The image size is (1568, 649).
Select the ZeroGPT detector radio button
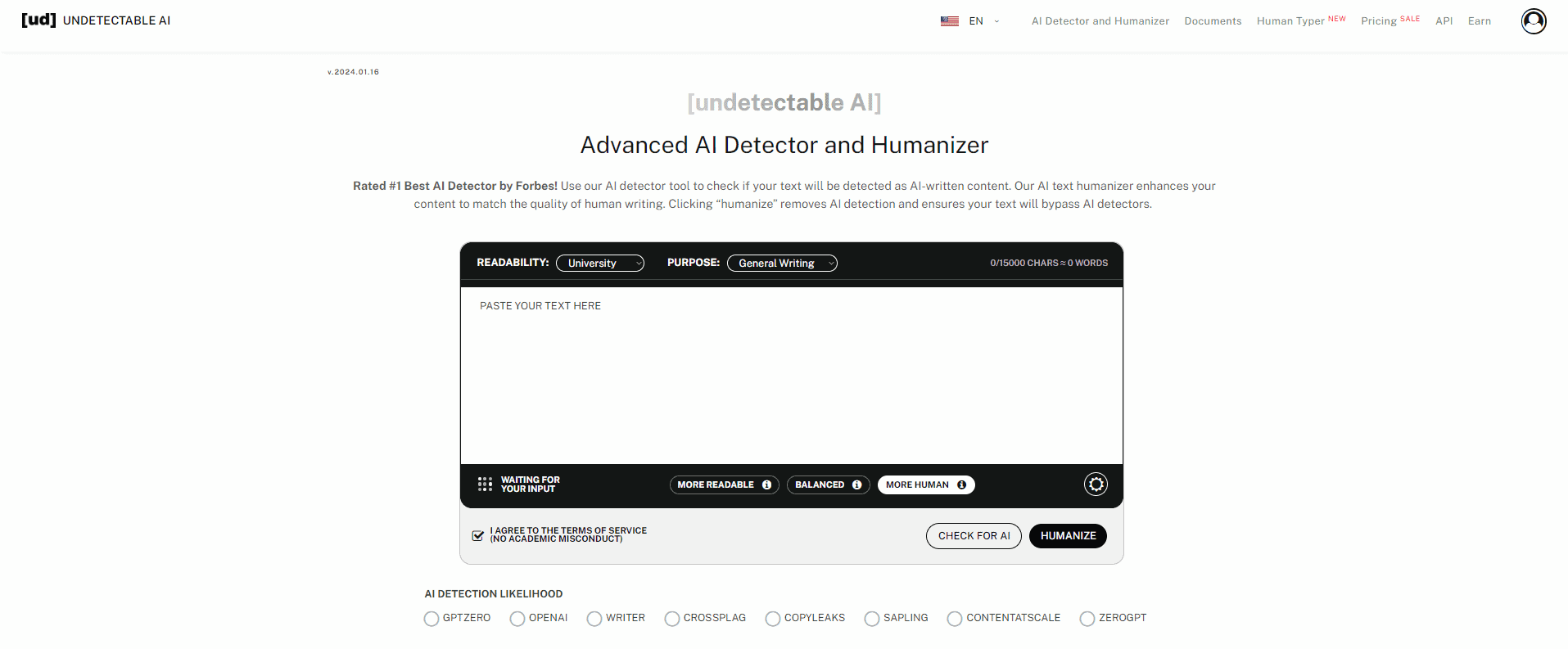1087,619
